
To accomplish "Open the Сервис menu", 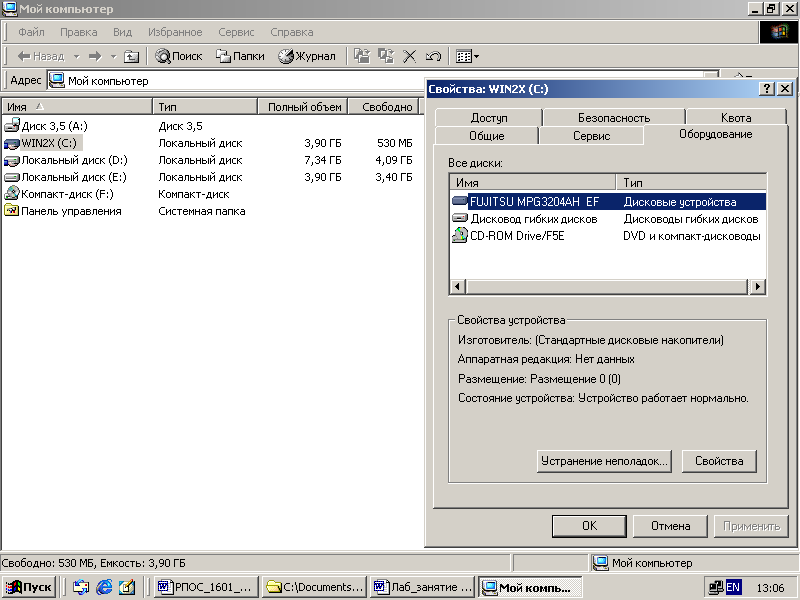I will point(236,32).
